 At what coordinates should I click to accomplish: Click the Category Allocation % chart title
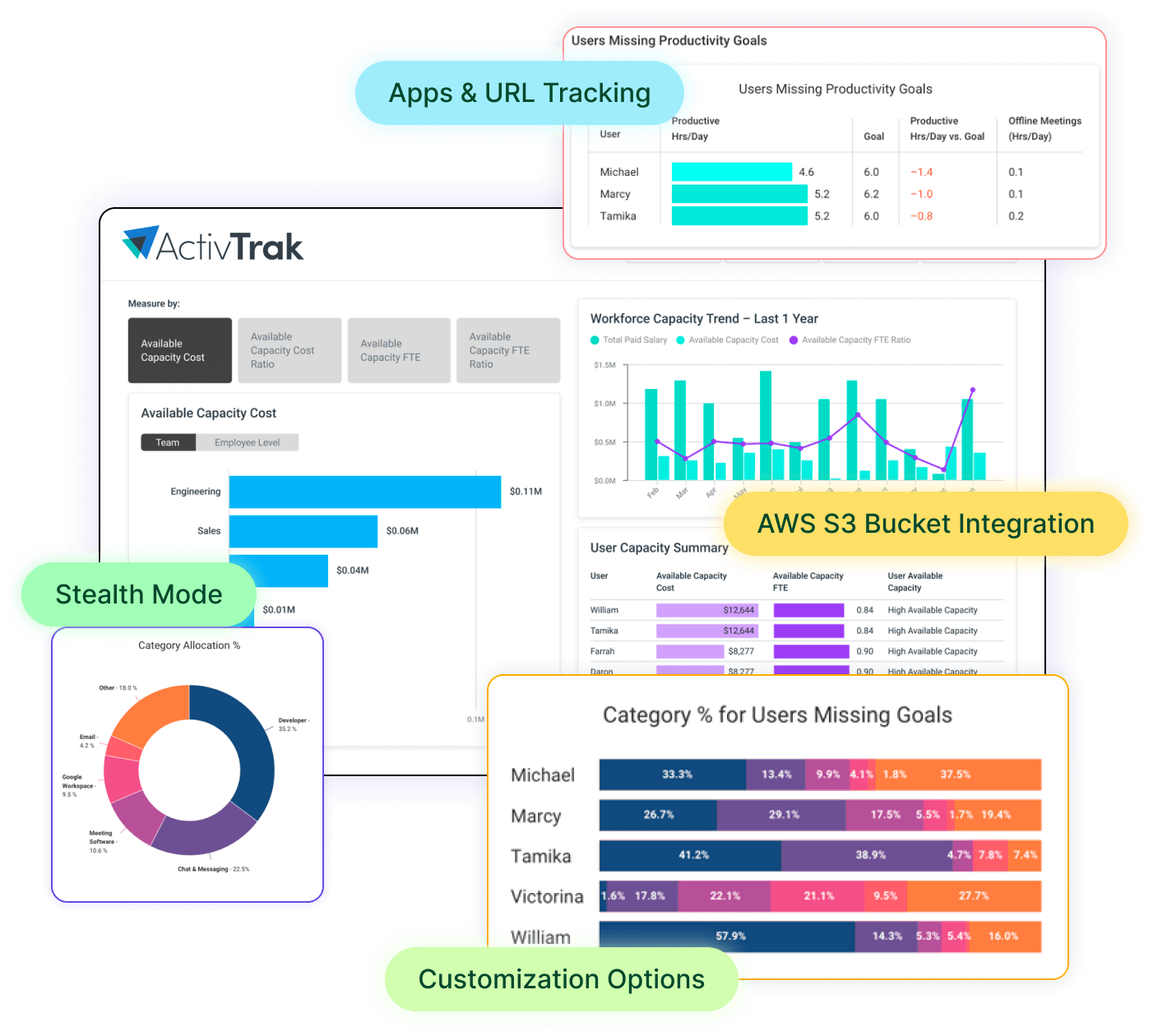click(189, 645)
